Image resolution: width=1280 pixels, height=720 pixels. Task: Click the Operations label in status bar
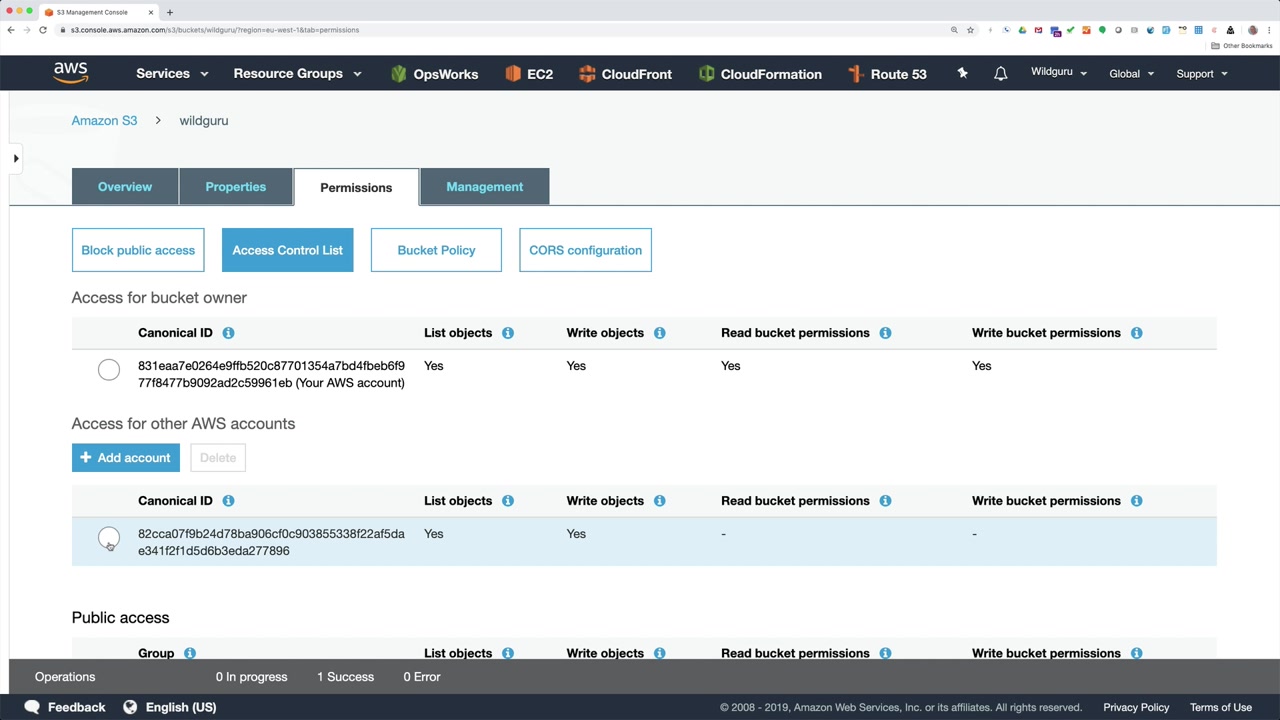pos(65,677)
